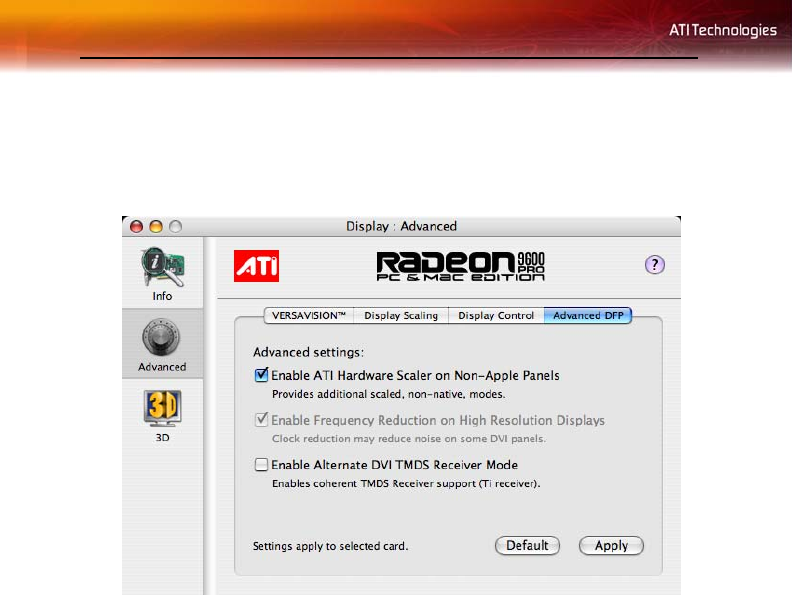
Task: Click 'Enables coherent TMDS Receiver support' text
Action: 406,483
